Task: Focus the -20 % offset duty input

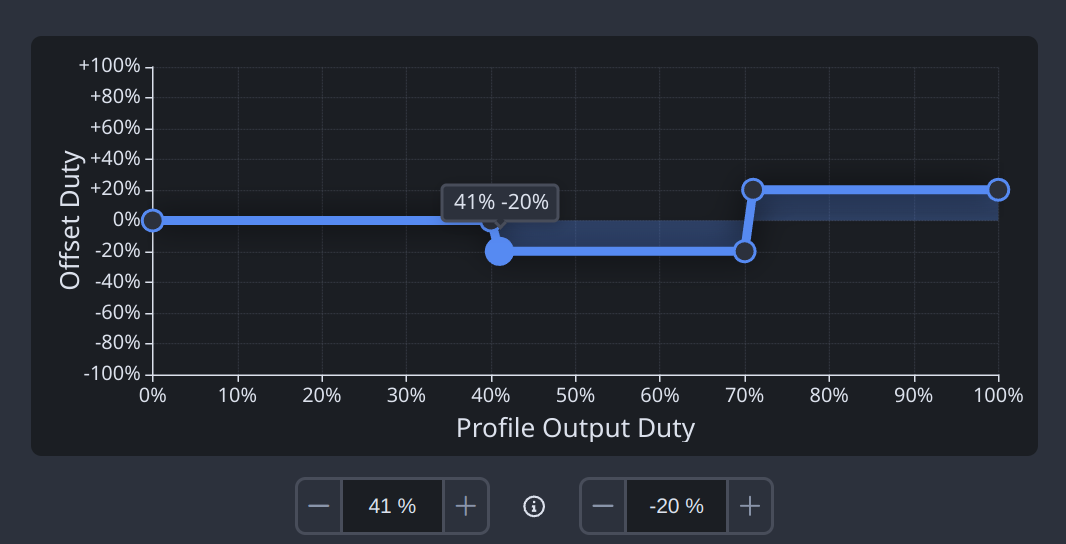Action: pos(676,506)
